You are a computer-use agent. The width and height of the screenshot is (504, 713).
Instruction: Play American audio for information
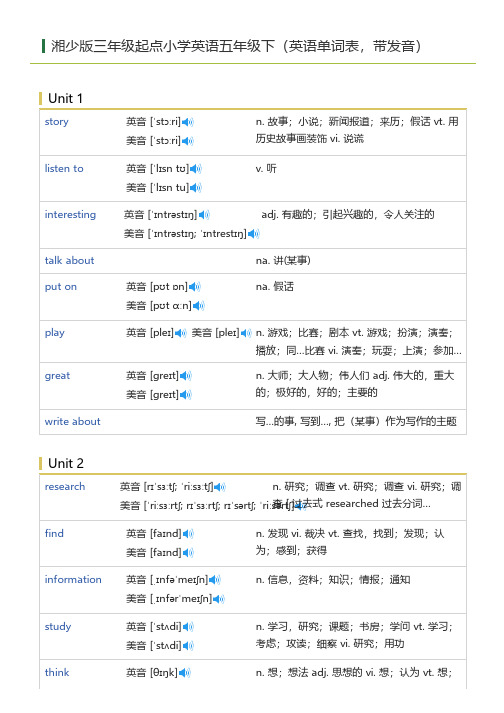[x=219, y=599]
